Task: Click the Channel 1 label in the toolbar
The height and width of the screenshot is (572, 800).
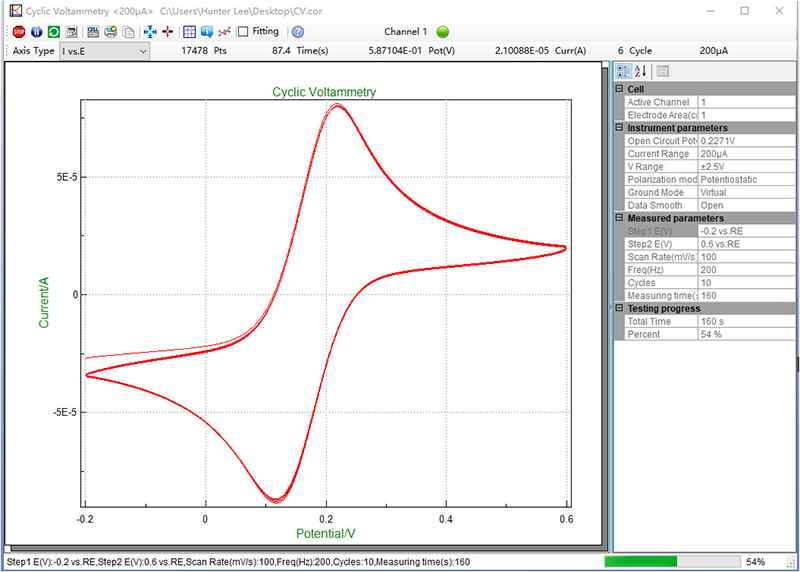Action: [x=406, y=32]
